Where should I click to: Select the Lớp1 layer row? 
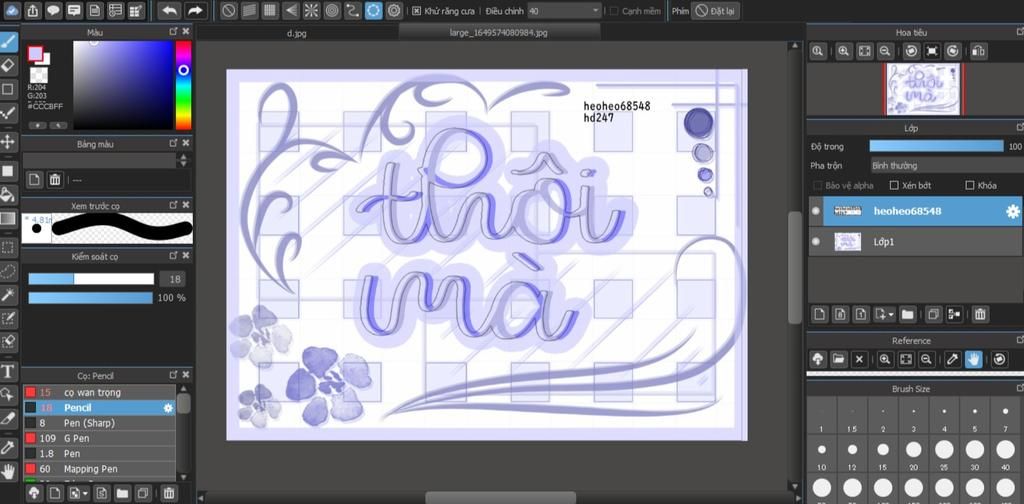[x=915, y=242]
